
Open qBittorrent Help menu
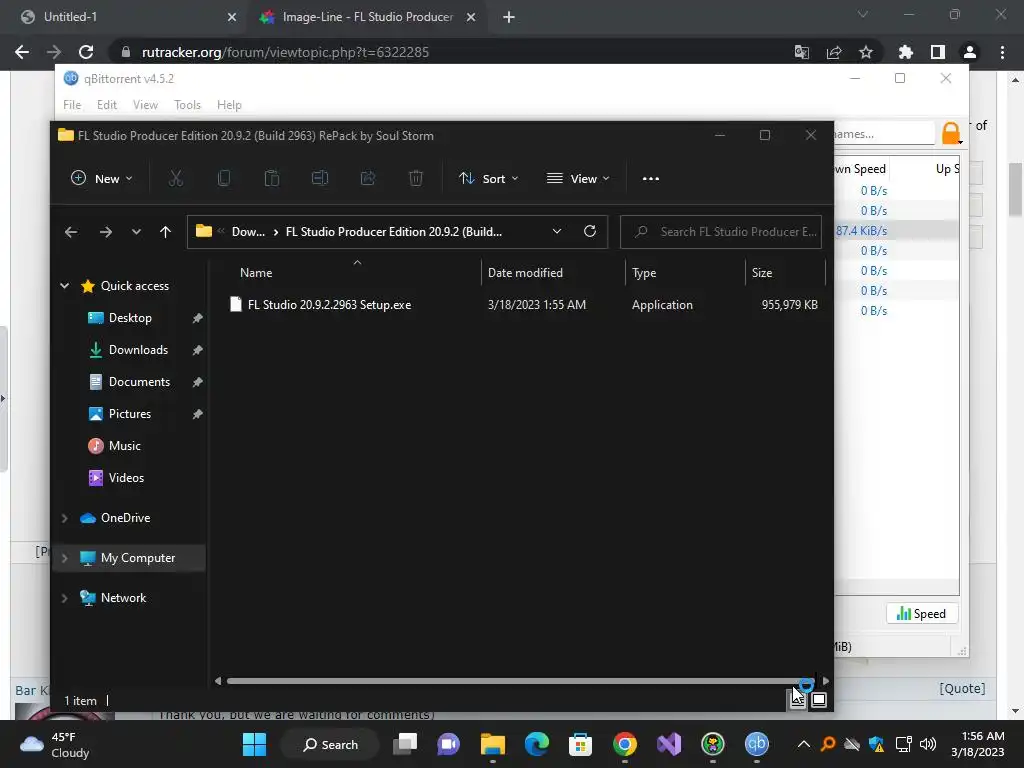pos(229,104)
